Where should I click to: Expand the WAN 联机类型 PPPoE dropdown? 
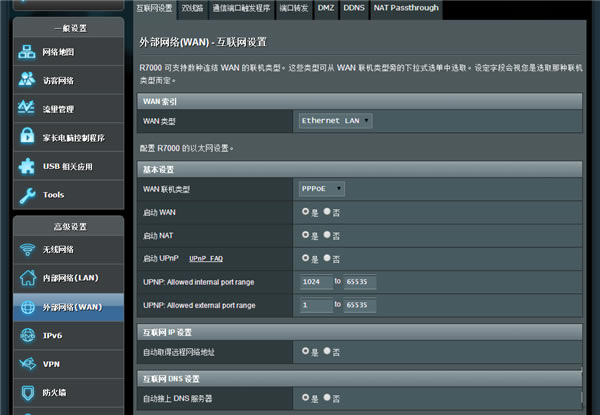point(322,188)
